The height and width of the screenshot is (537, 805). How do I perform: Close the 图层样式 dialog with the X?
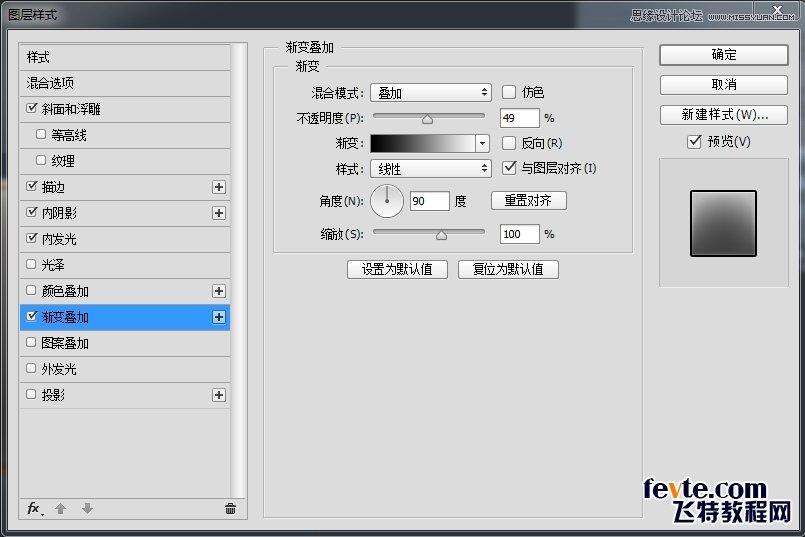coord(777,9)
